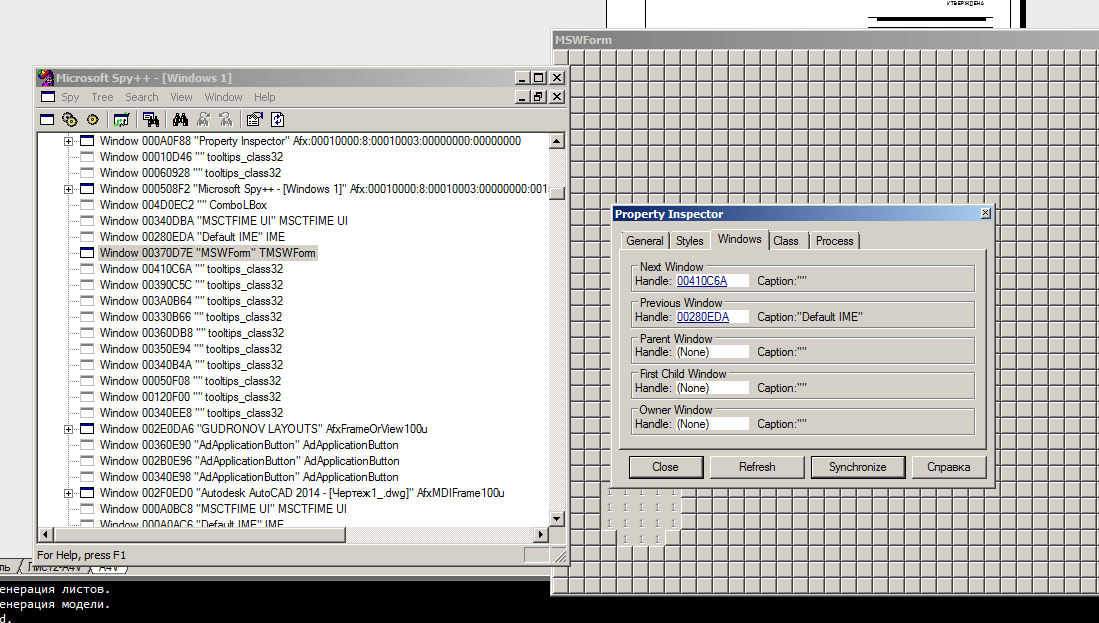The image size is (1099, 623).
Task: Switch to the Styles tab
Action: [689, 241]
